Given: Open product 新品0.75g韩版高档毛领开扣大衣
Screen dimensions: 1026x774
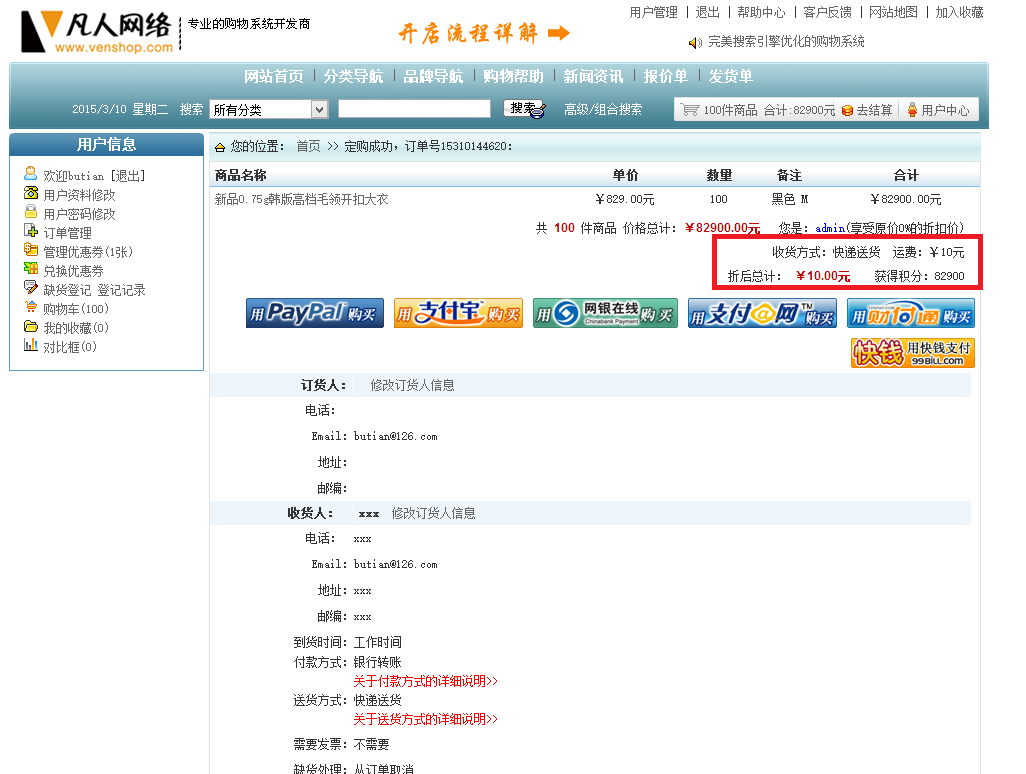Looking at the screenshot, I should [x=302, y=199].
